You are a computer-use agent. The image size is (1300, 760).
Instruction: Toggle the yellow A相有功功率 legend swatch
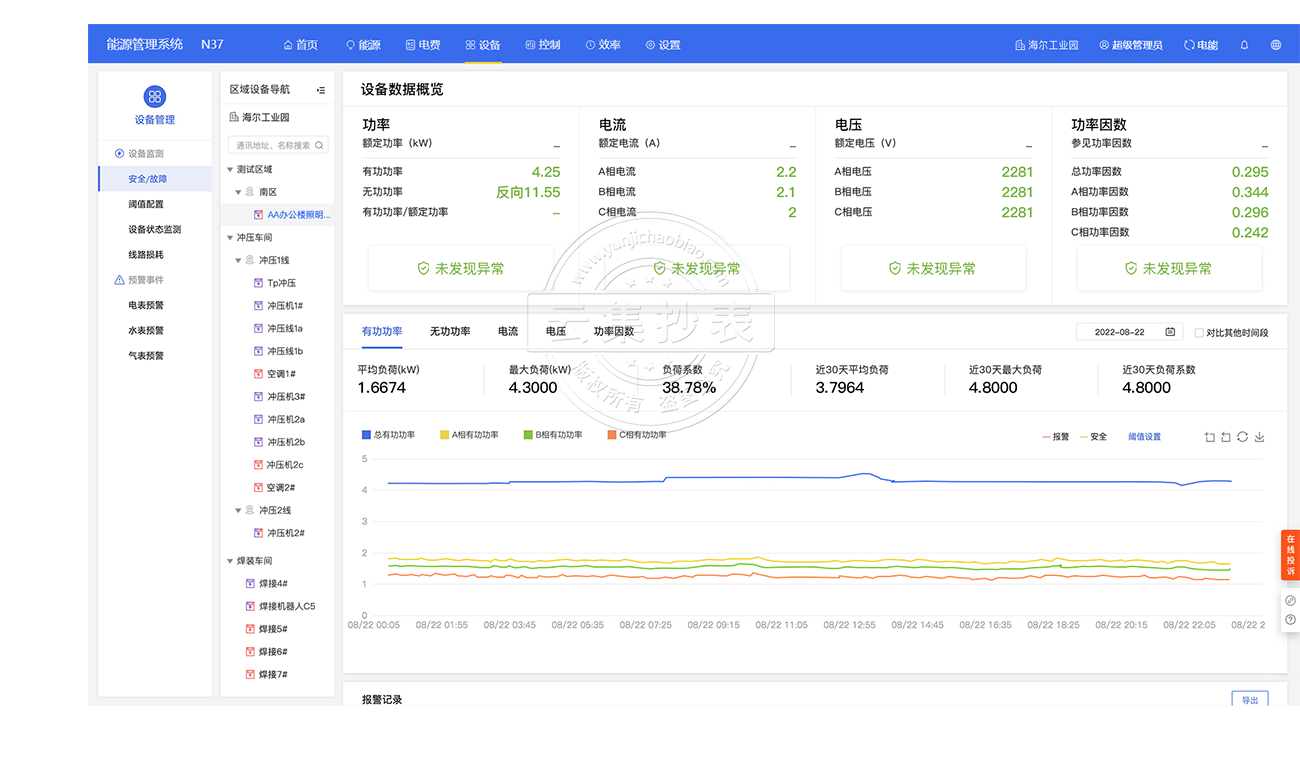445,435
